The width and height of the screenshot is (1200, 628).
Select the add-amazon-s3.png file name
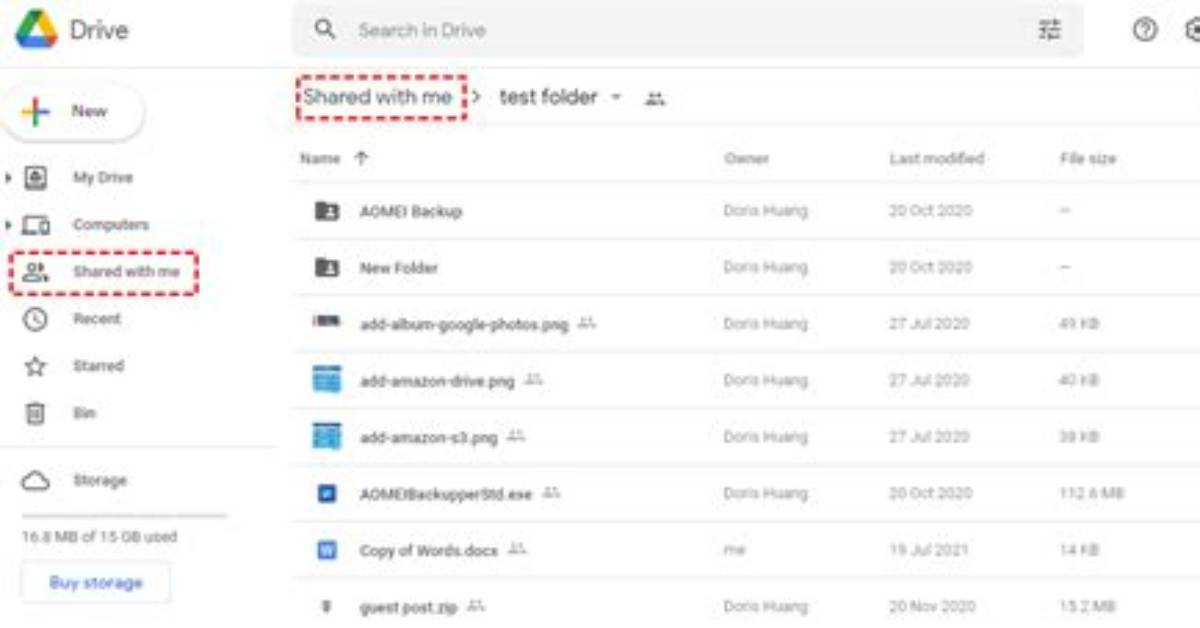pos(428,437)
